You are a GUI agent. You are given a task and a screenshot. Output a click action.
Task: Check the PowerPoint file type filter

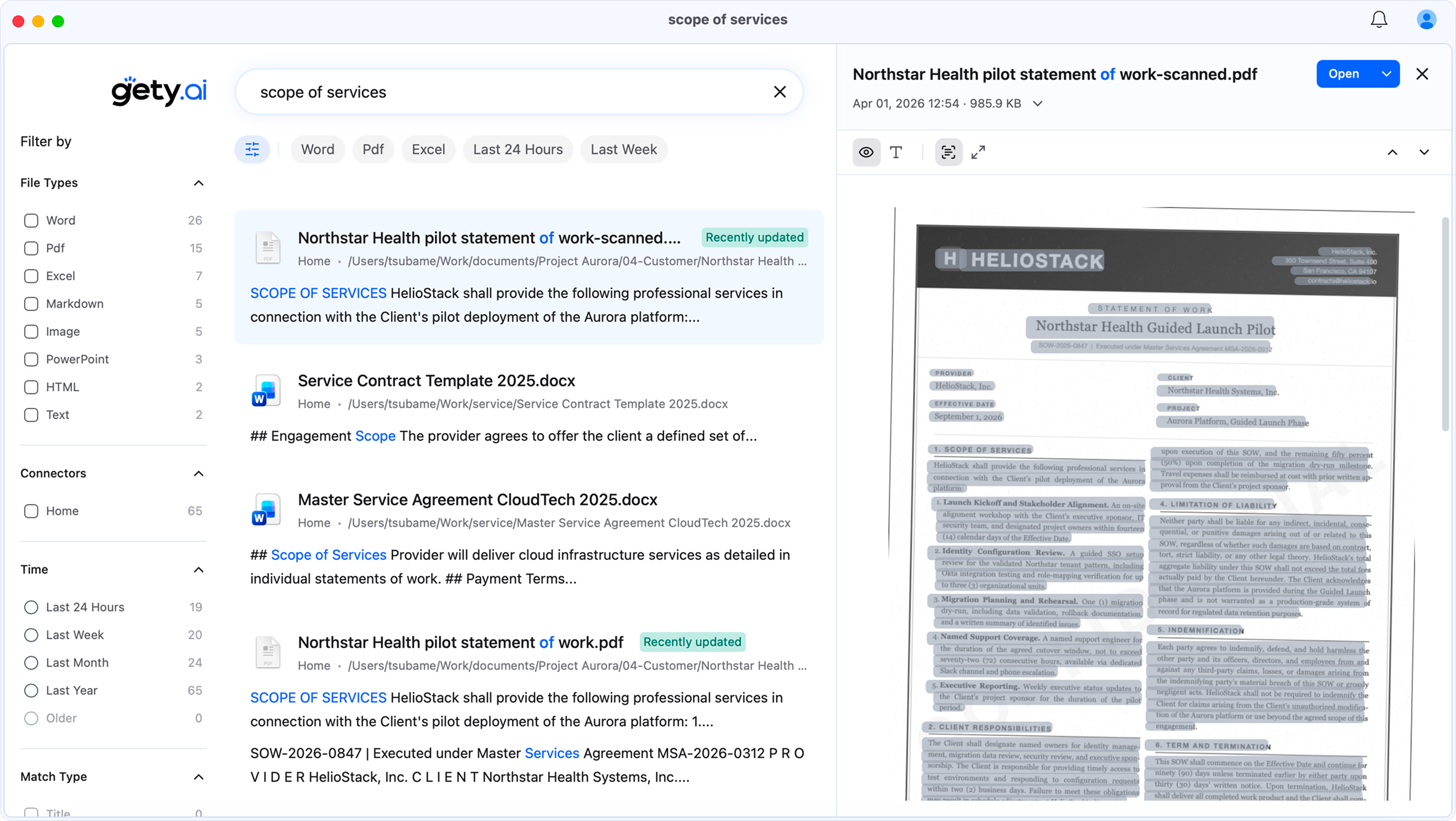pos(31,359)
